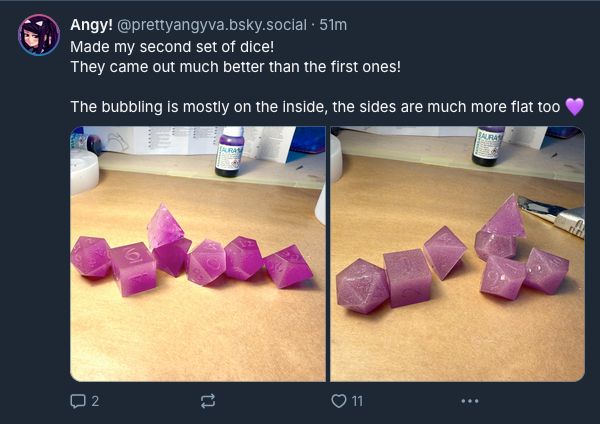Open the display name "Angy!" profile link
Viewport: 600px width, 424px height.
(92, 24)
